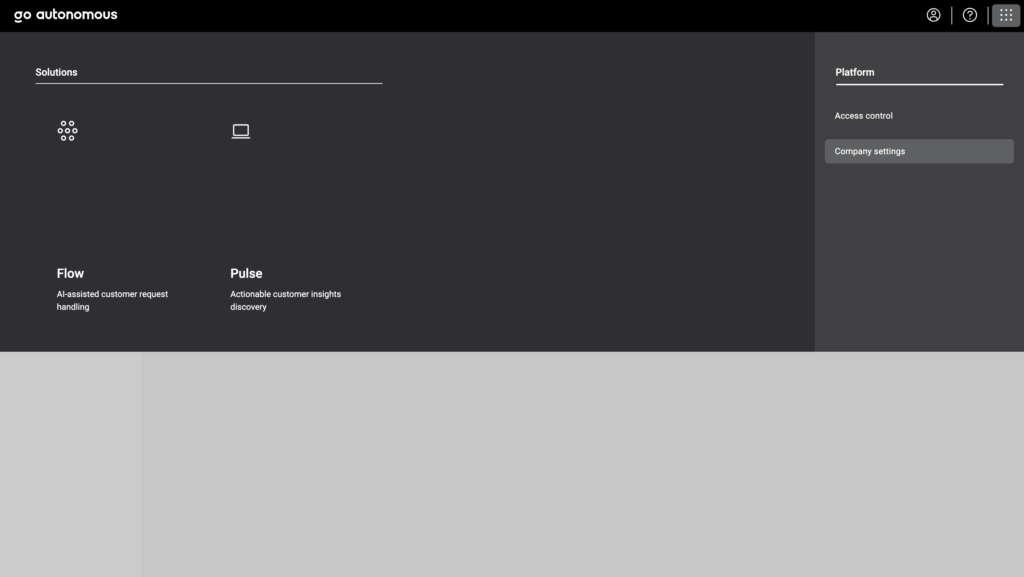Open the Pulse solution title
Viewport: 1024px width, 577px height.
point(246,273)
